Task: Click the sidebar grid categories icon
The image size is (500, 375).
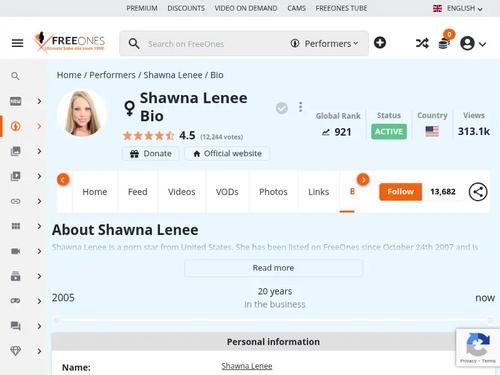Action: (x=15, y=226)
